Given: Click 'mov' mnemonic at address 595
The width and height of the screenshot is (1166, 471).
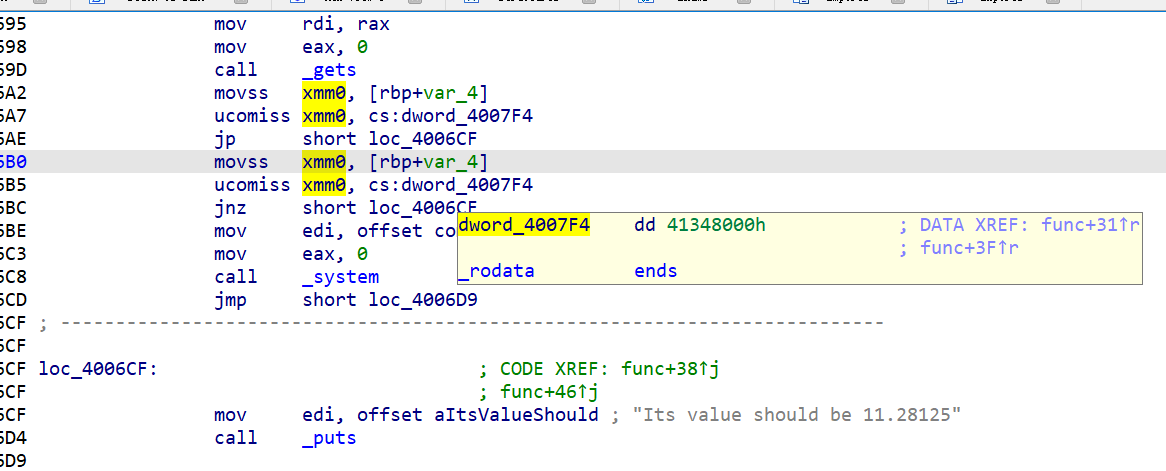Looking at the screenshot, I should pos(231,25).
